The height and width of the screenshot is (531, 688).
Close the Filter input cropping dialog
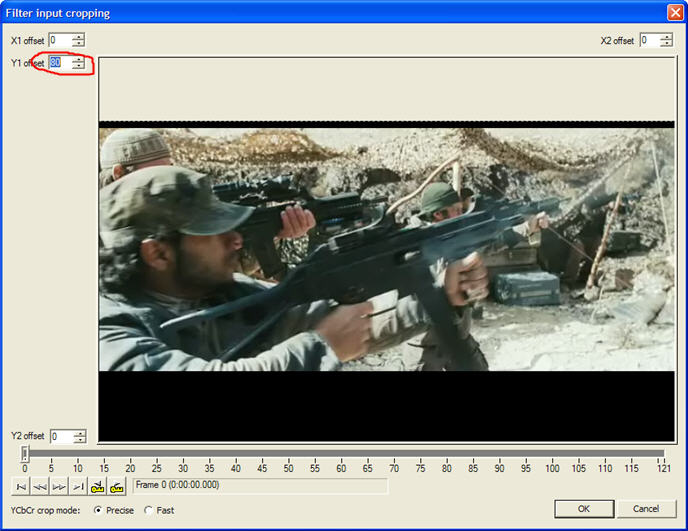click(675, 13)
